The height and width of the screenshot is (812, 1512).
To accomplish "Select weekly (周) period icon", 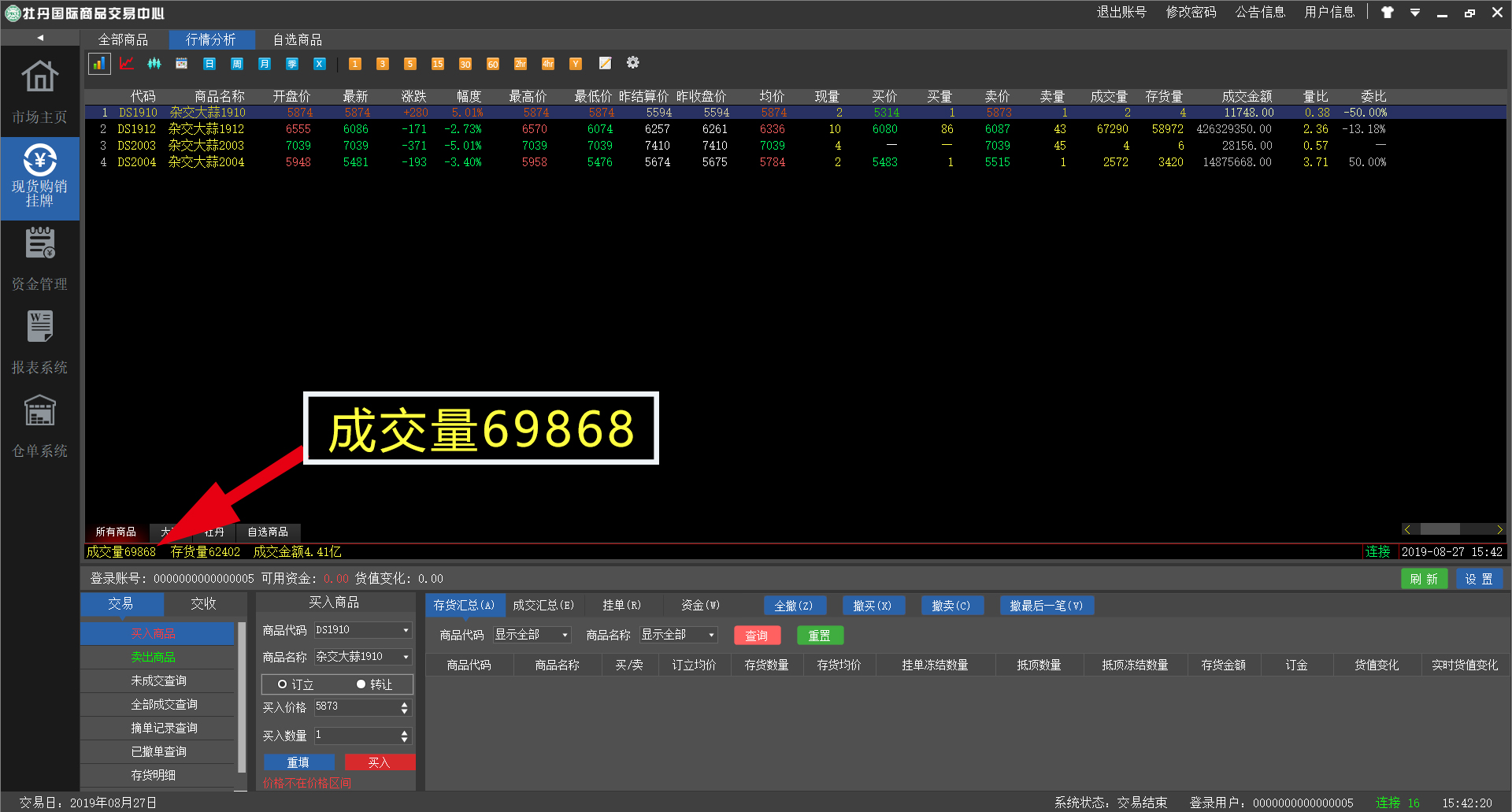I will (x=237, y=64).
